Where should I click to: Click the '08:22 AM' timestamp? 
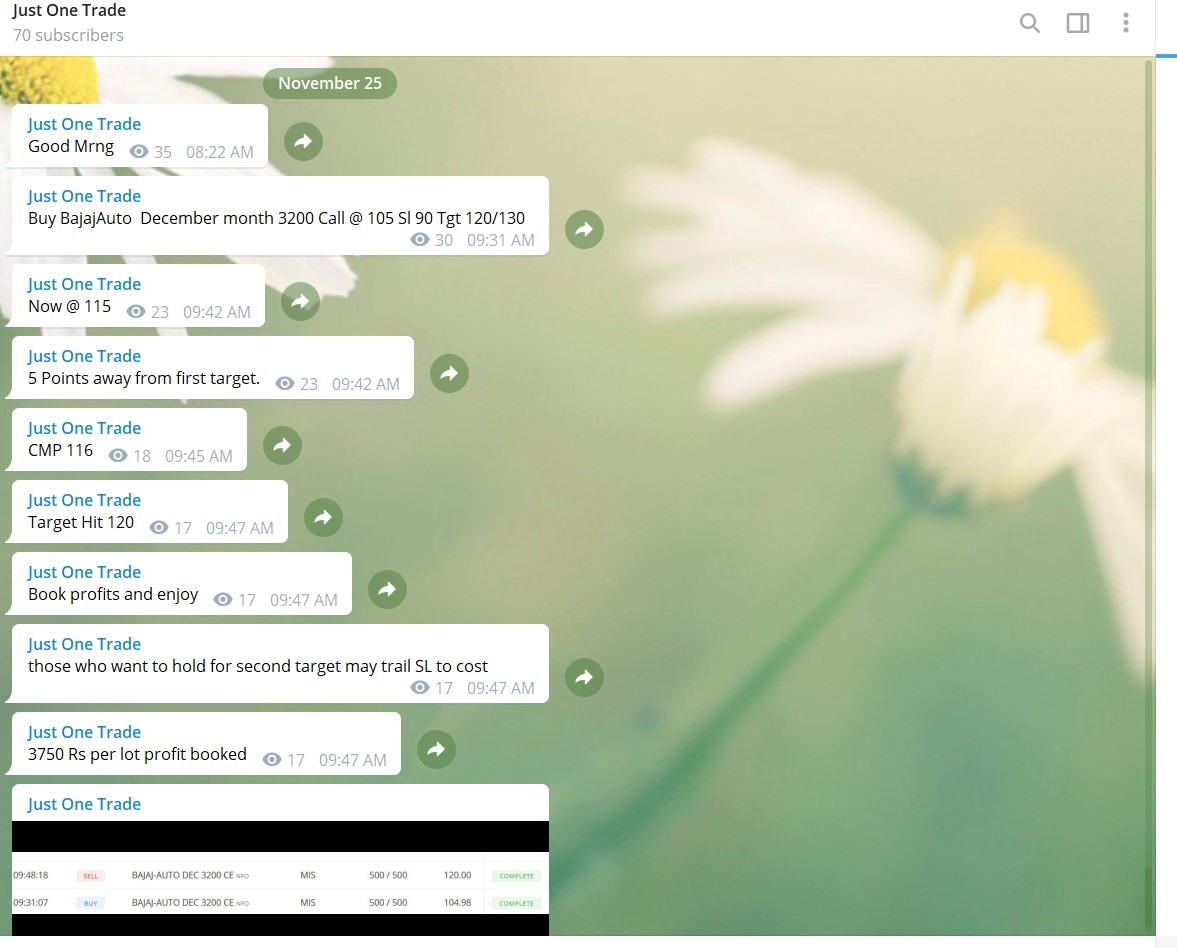[x=220, y=152]
